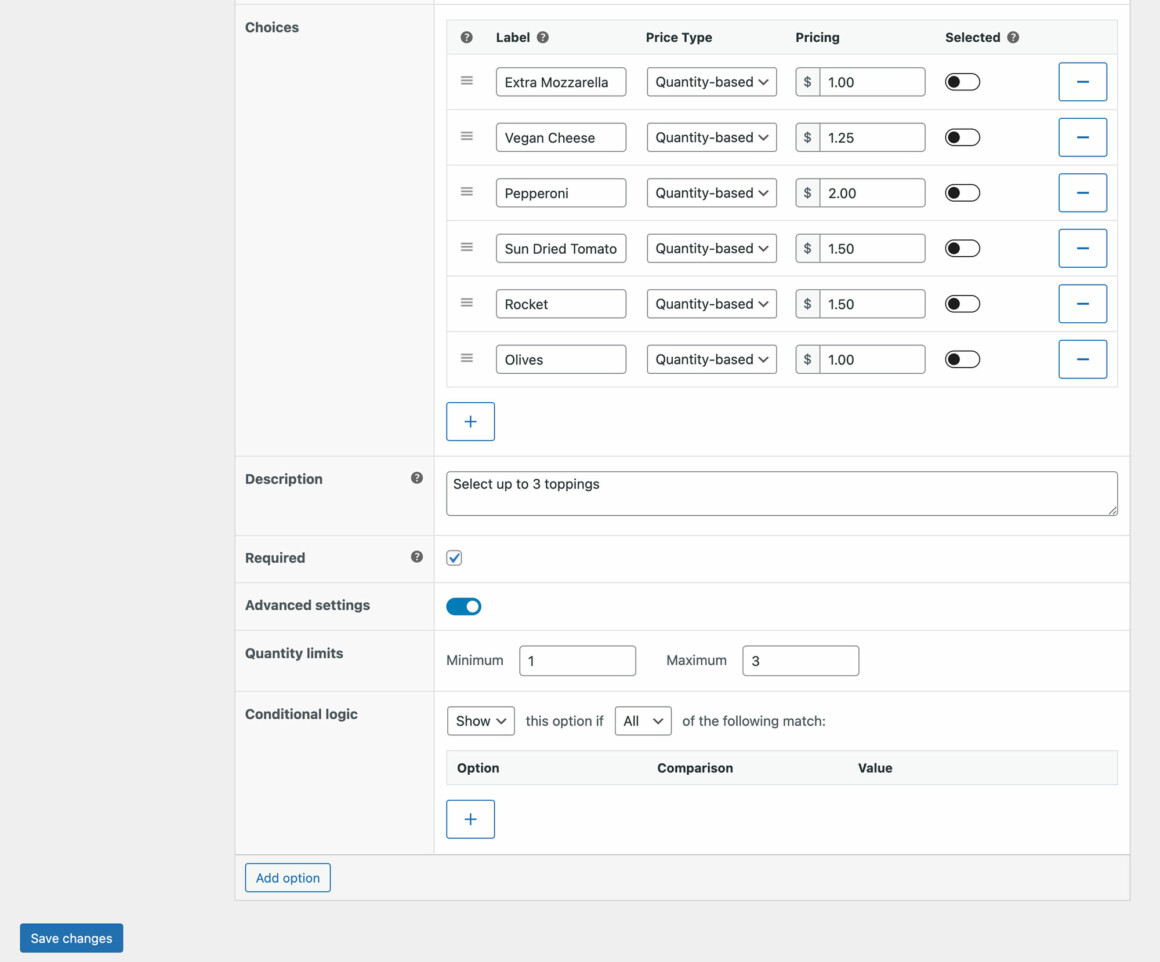Add a new choice with the plus icon

[470, 421]
